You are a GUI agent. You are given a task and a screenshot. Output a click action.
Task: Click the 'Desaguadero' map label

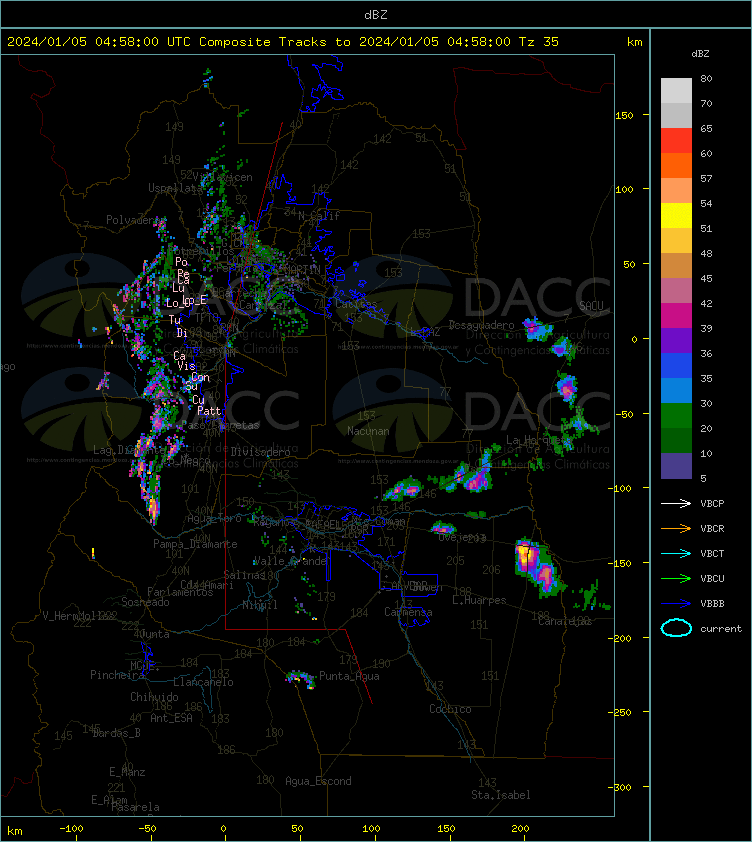[481, 325]
